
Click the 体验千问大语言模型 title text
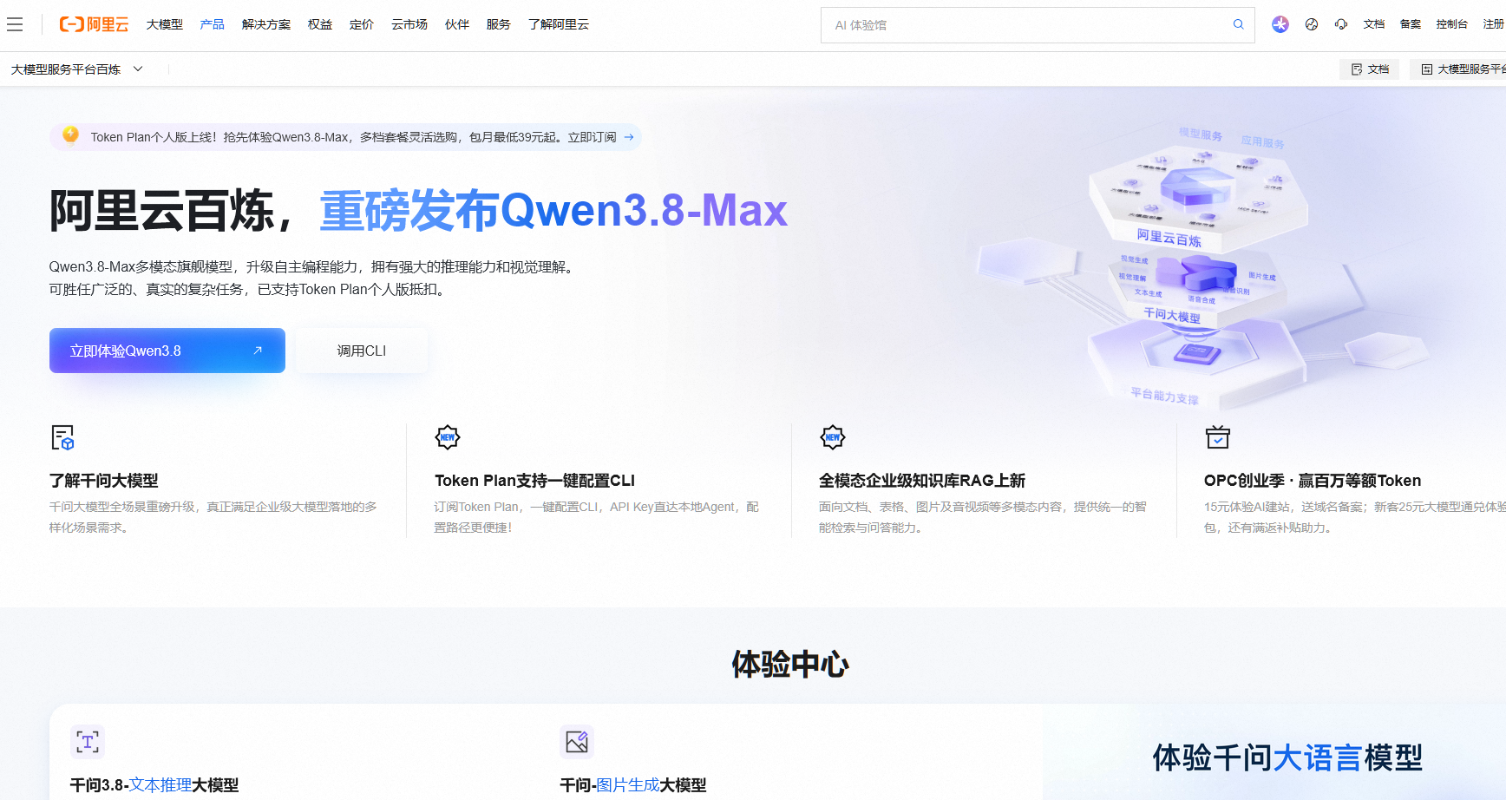click(x=1287, y=757)
